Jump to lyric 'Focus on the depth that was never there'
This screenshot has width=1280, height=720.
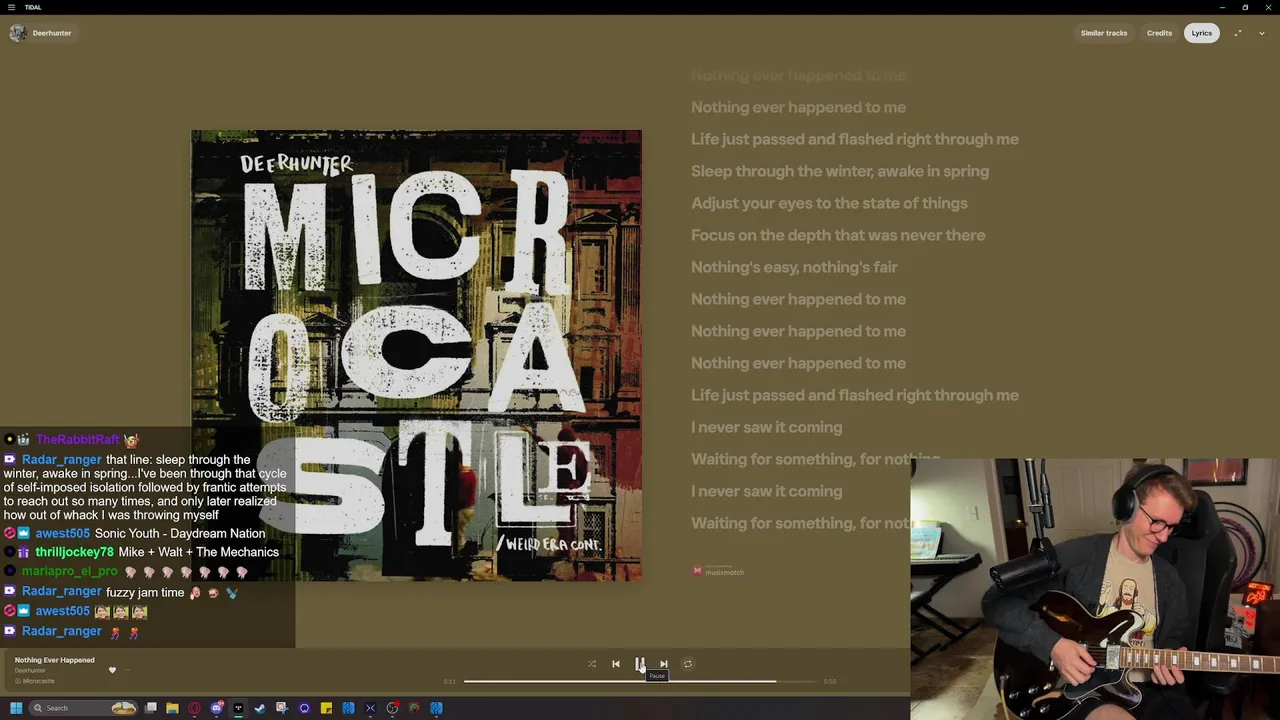pos(838,235)
